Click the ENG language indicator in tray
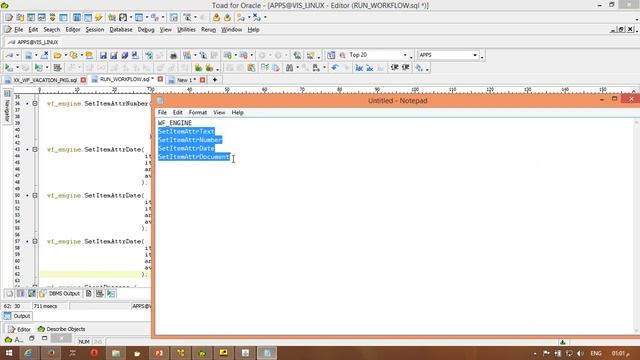This screenshot has width=640, height=360. [596, 353]
